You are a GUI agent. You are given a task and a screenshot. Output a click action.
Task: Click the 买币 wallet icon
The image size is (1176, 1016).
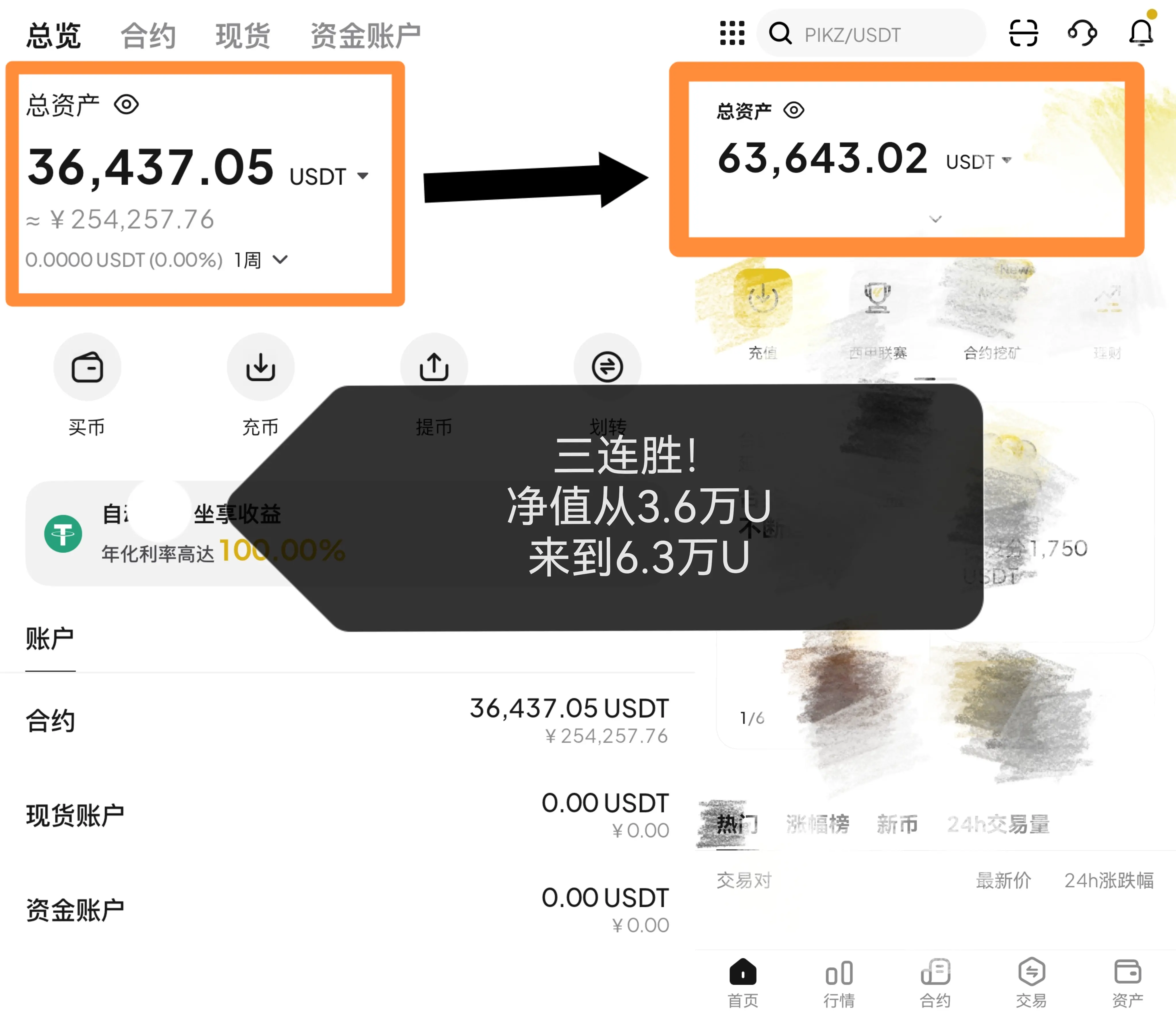[87, 367]
